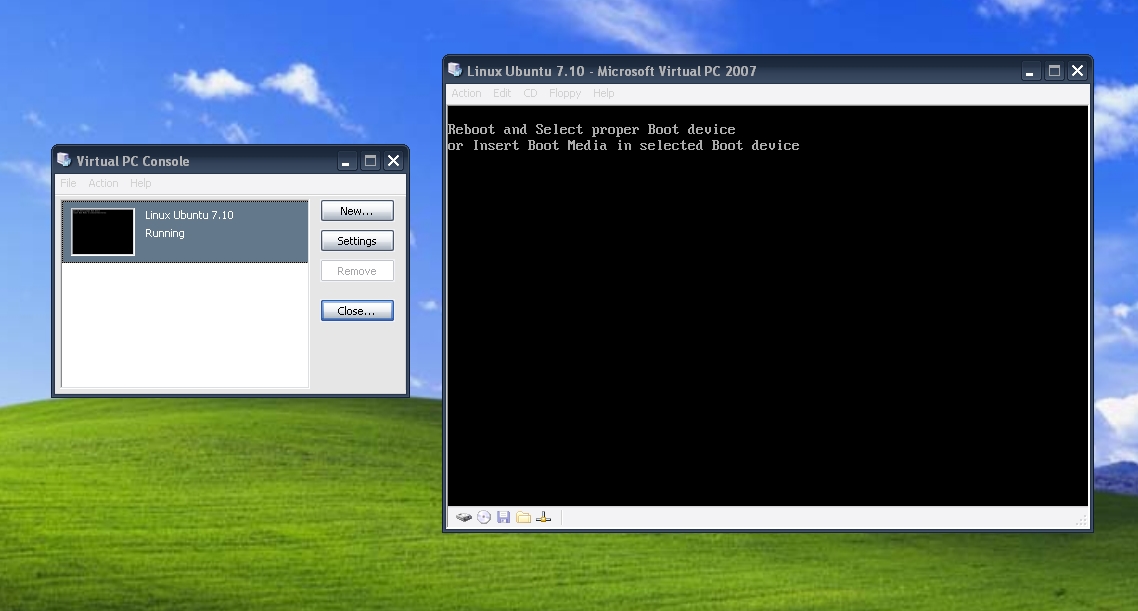Minimize the Linux Ubuntu 7.10 window
Viewport: 1138px width, 611px height.
click(1030, 71)
